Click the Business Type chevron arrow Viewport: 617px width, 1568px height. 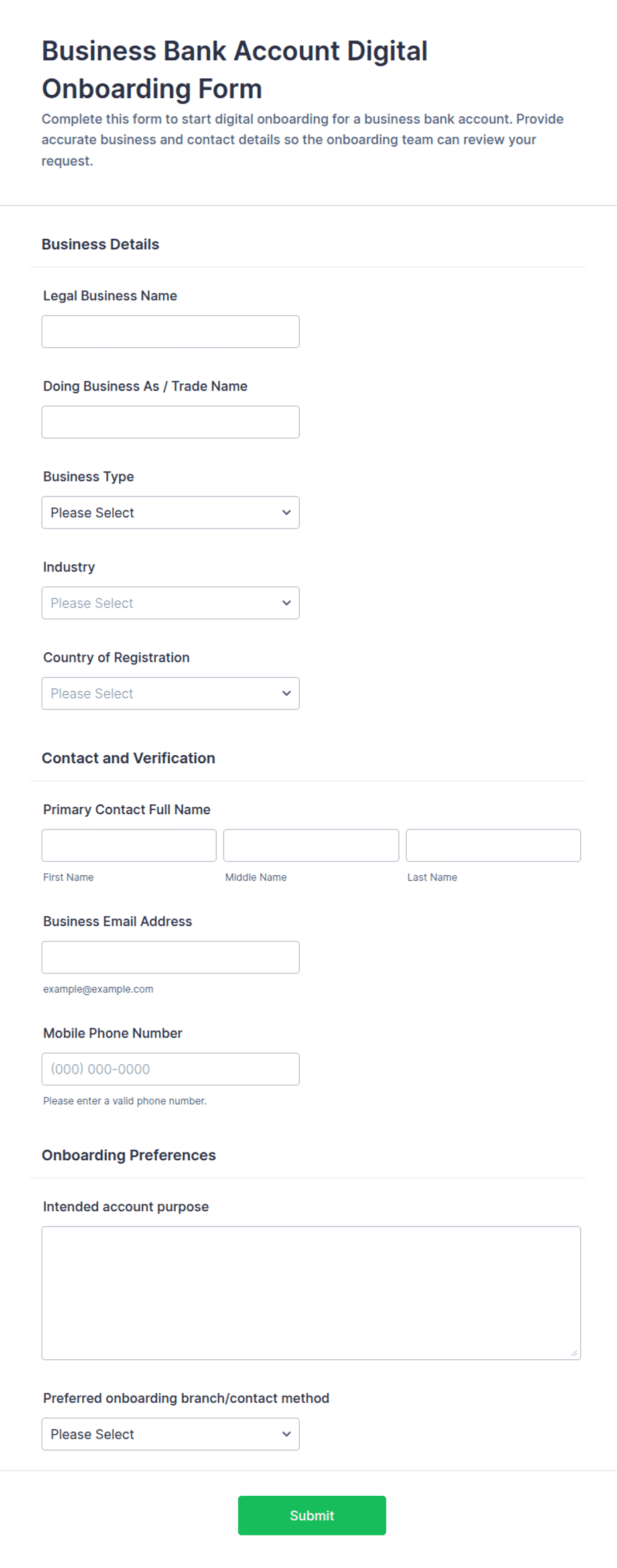287,513
